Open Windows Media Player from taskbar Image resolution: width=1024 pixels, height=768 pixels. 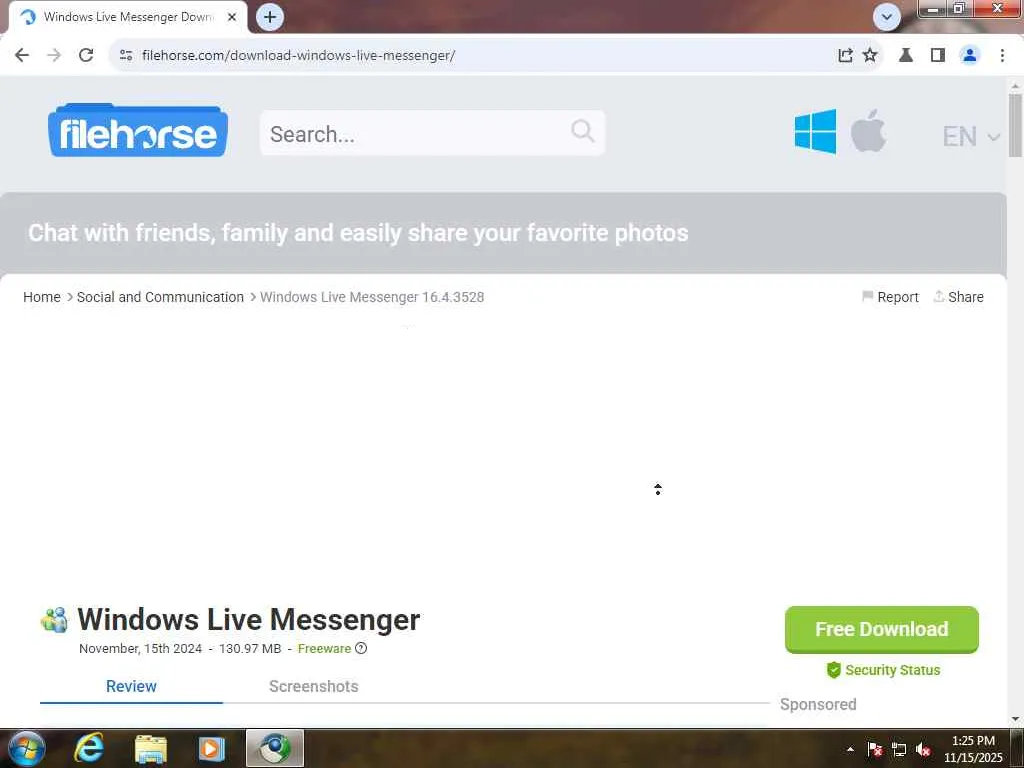pos(212,749)
